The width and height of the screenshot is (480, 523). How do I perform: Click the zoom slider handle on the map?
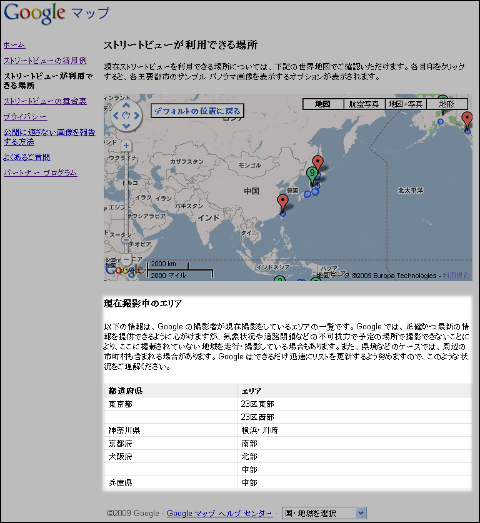point(126,240)
